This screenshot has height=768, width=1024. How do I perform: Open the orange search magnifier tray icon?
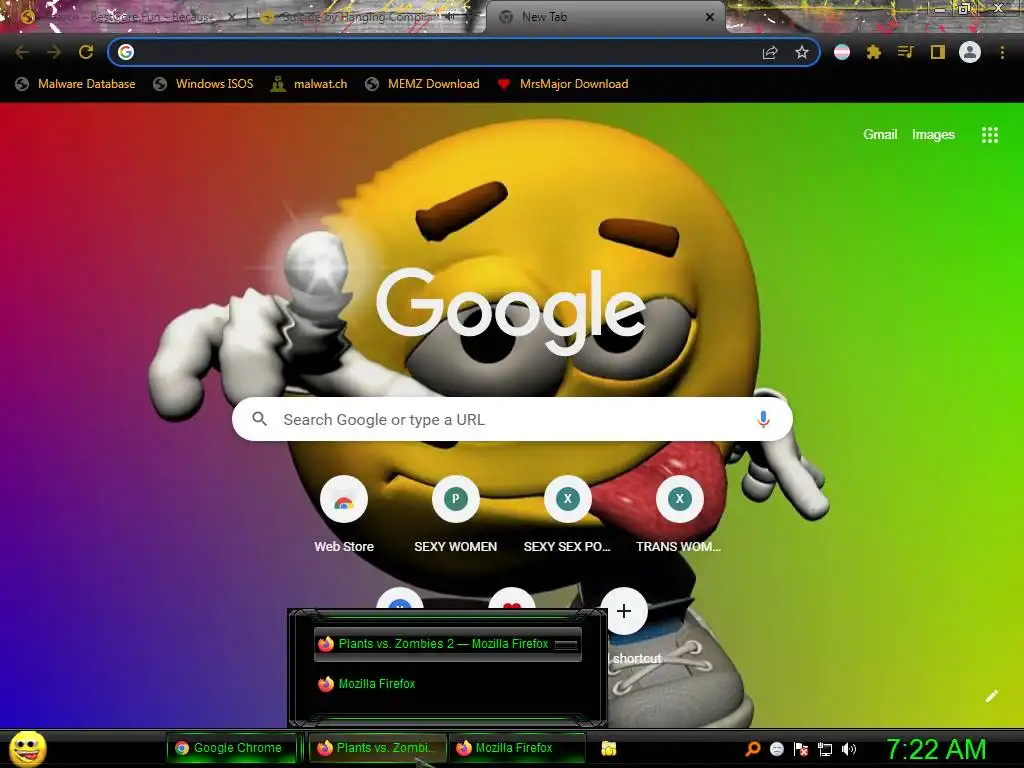point(752,749)
